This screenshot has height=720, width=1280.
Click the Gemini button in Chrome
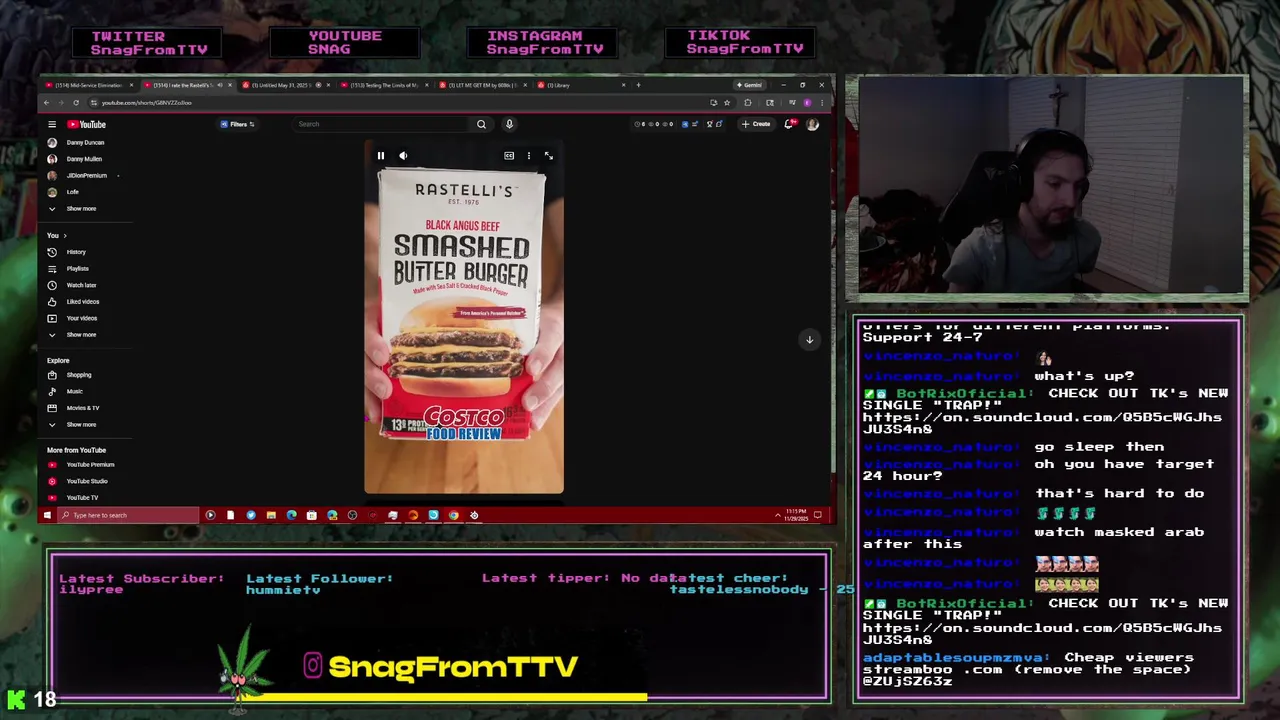pos(750,85)
